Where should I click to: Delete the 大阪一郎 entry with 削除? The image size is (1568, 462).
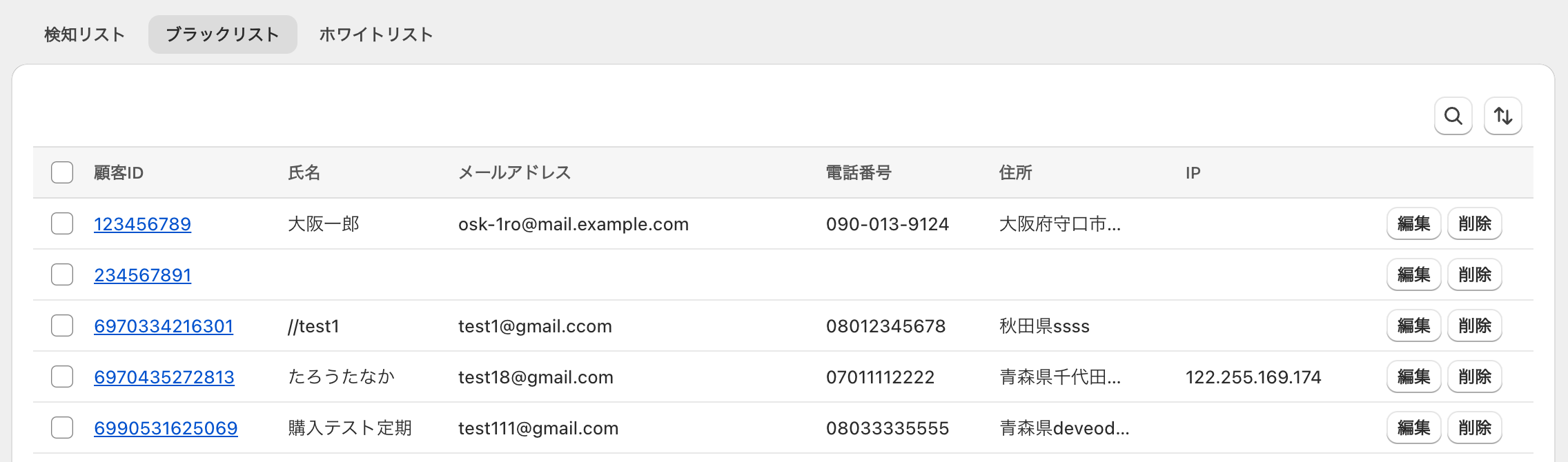click(1474, 223)
